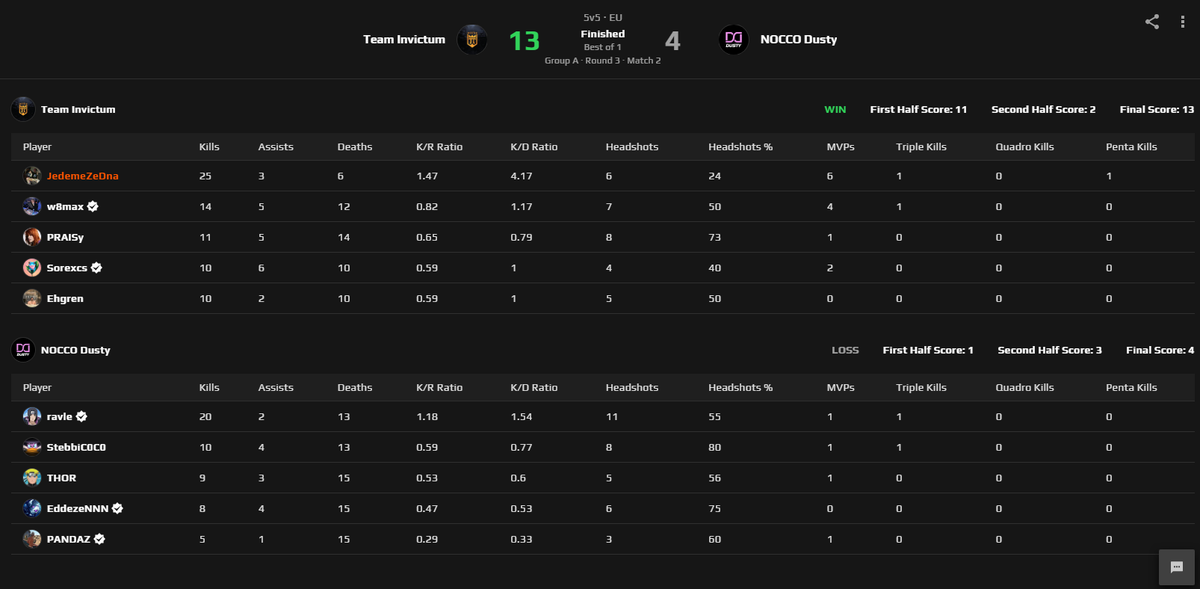
Task: Click Triple Kills header in NOCCO Dusty table
Action: pyautogui.click(x=921, y=387)
